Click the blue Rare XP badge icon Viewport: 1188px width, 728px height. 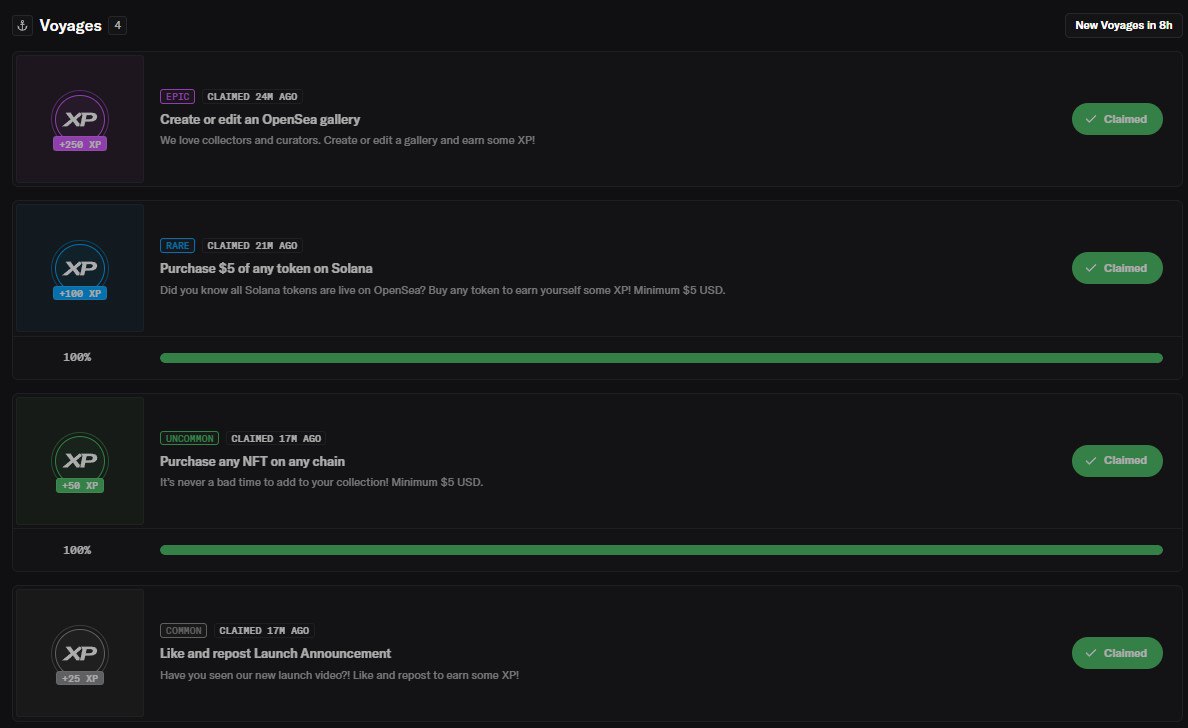80,267
